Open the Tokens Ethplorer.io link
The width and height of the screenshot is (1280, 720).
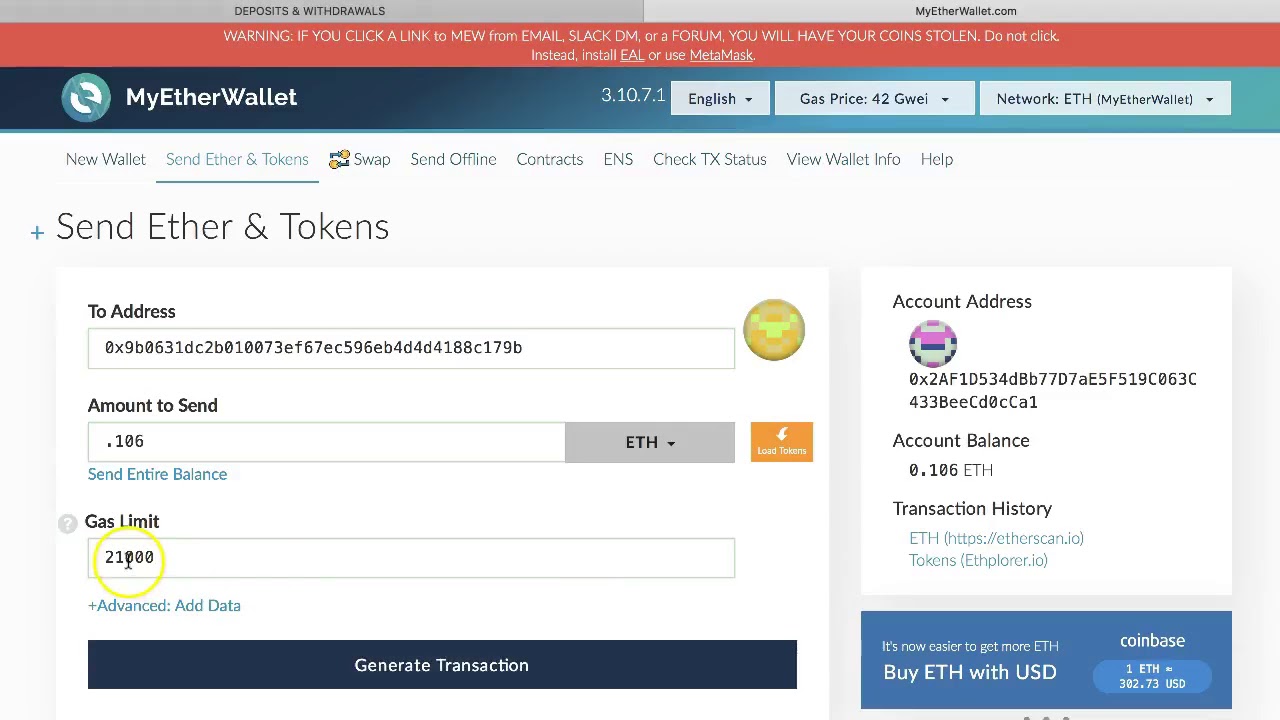(978, 560)
